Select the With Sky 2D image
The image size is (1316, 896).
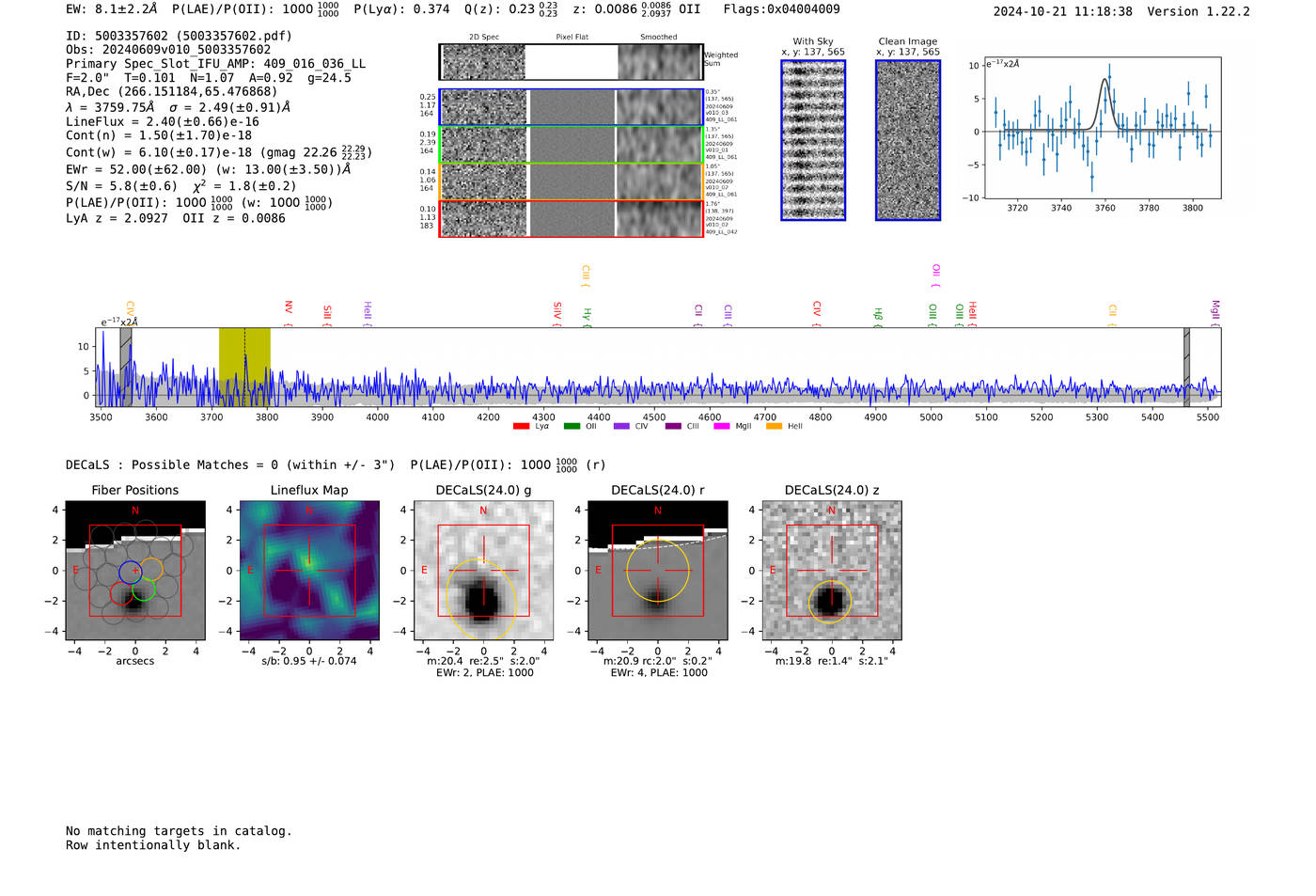pos(813,140)
